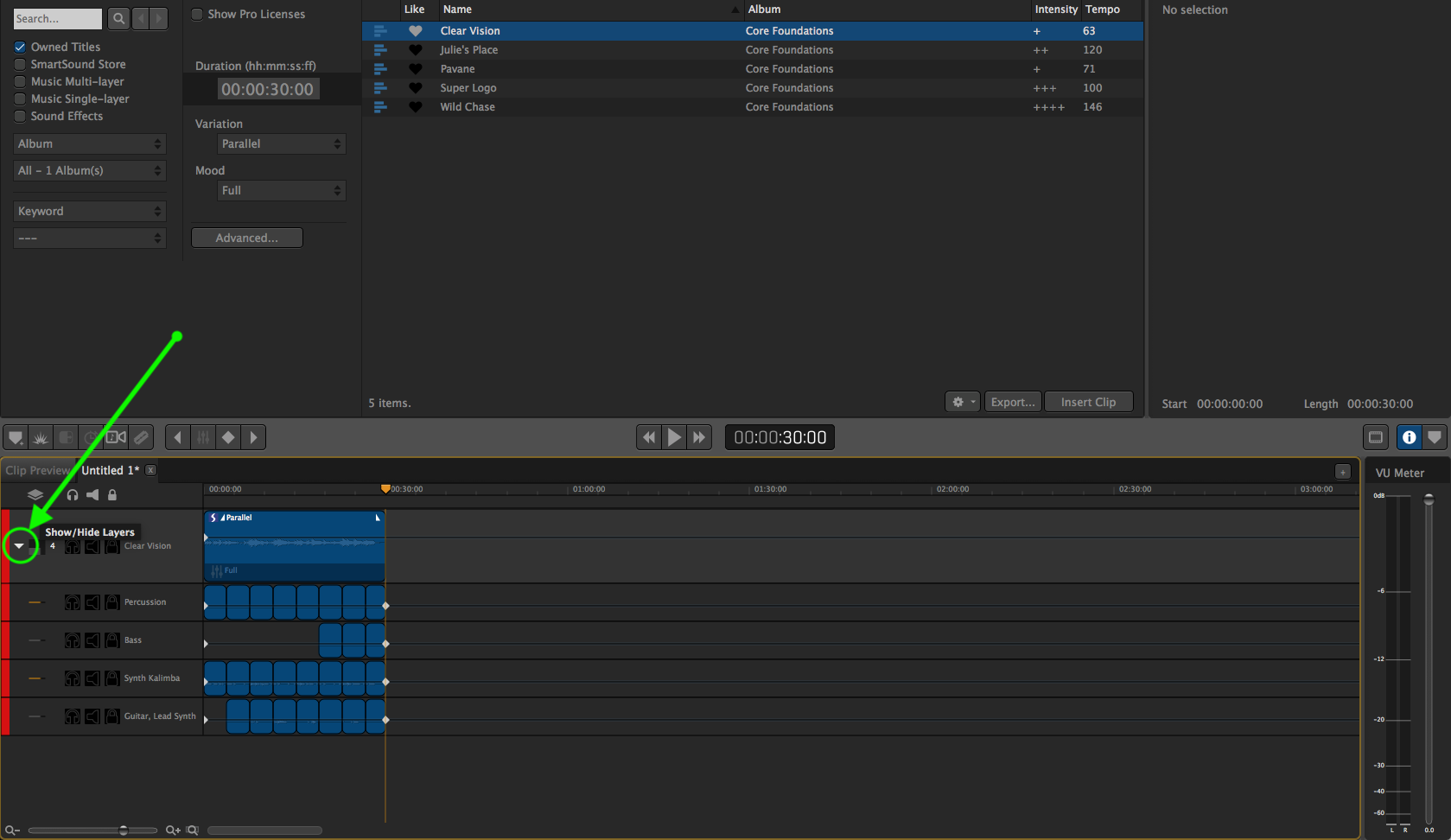This screenshot has width=1451, height=840.
Task: Open the dashes keyword value dropdown
Action: click(90, 238)
